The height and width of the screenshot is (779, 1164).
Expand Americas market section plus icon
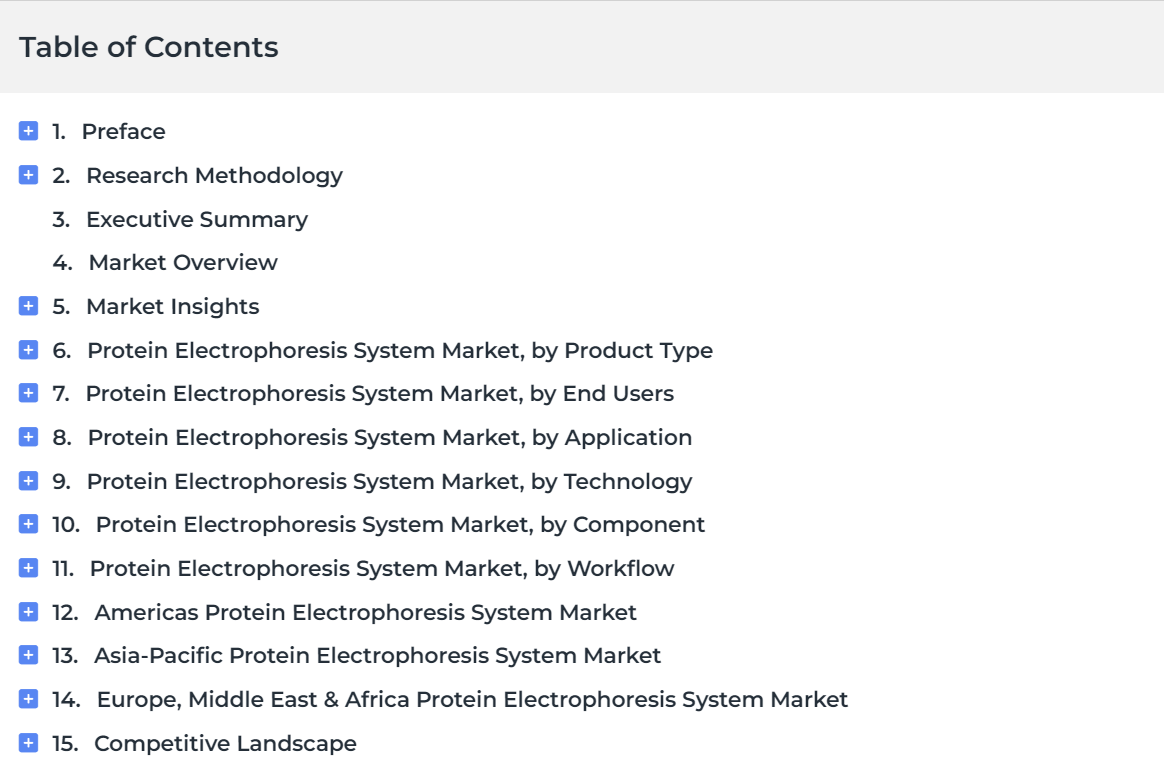[x=28, y=612]
